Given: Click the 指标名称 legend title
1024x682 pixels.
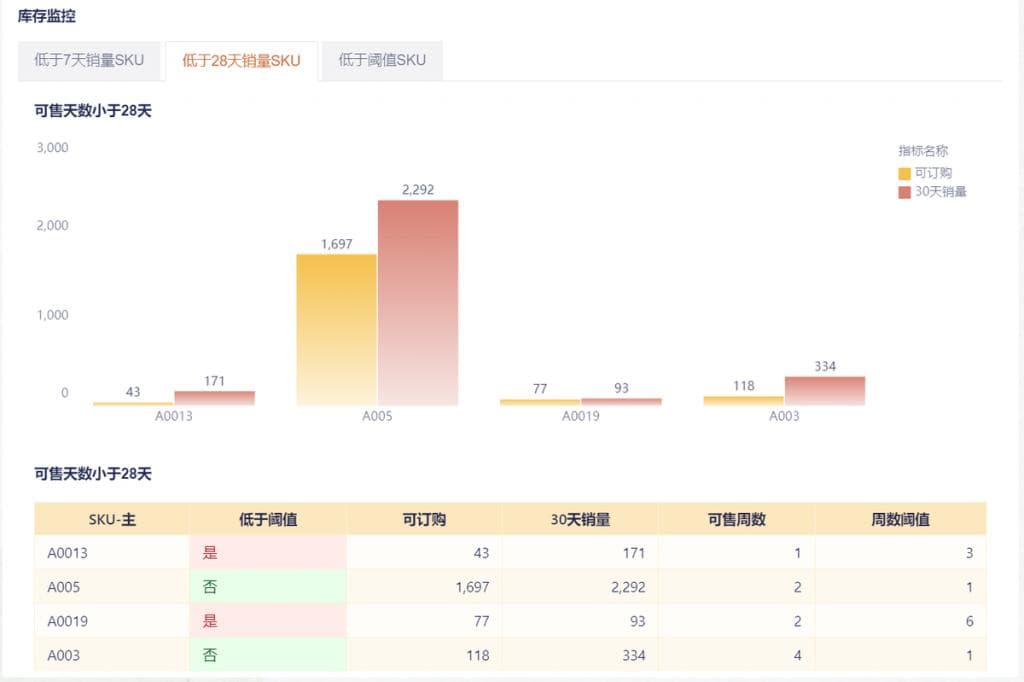Looking at the screenshot, I should coord(923,151).
